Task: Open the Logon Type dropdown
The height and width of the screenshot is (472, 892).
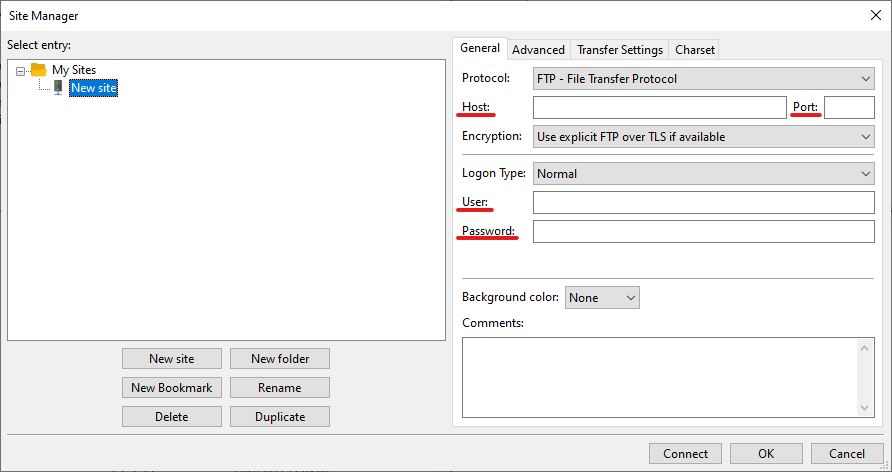Action: click(704, 173)
